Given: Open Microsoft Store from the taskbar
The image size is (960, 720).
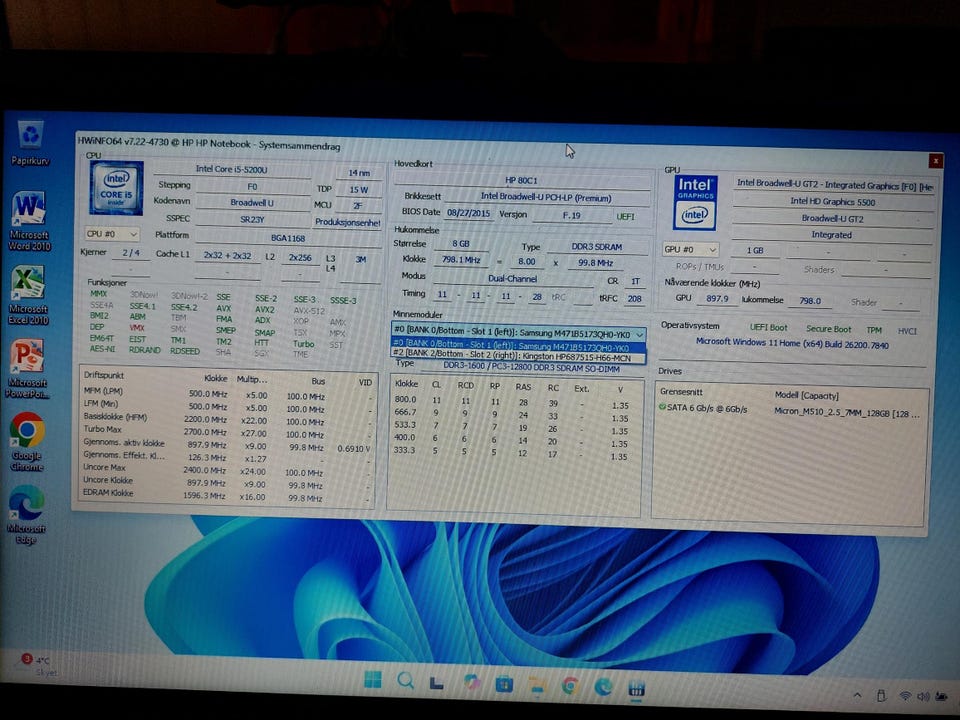Looking at the screenshot, I should tap(504, 683).
